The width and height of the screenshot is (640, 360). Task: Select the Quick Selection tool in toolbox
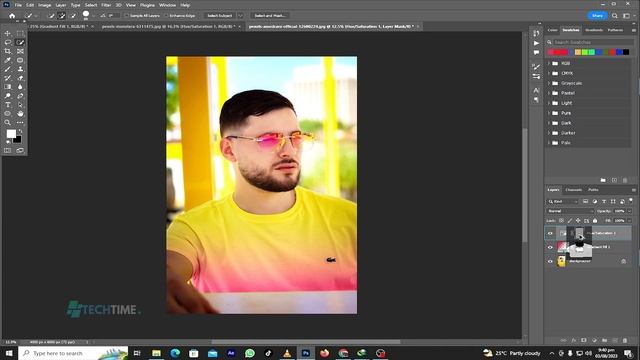pos(20,42)
